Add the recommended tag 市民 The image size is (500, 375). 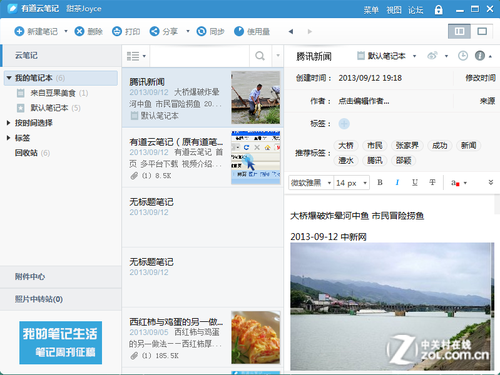tap(375, 146)
